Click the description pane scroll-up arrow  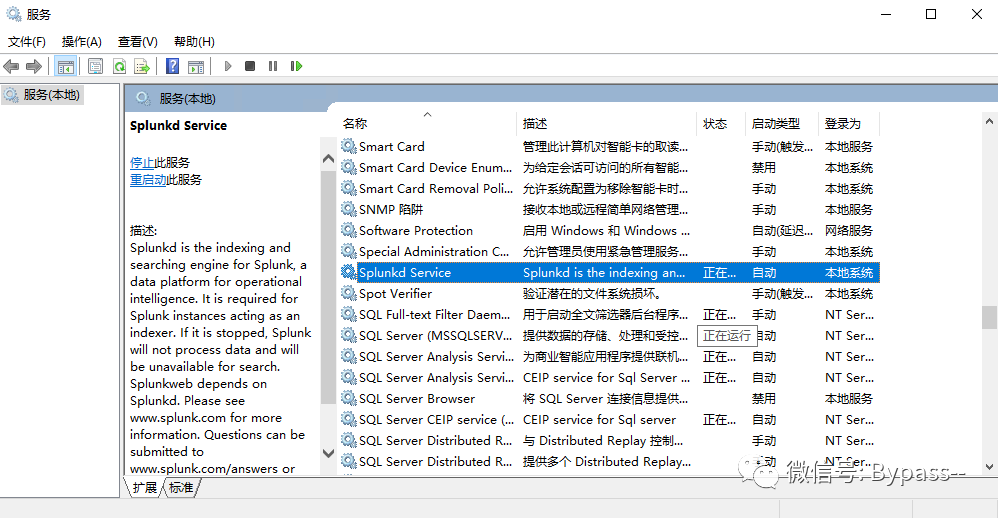click(x=328, y=158)
